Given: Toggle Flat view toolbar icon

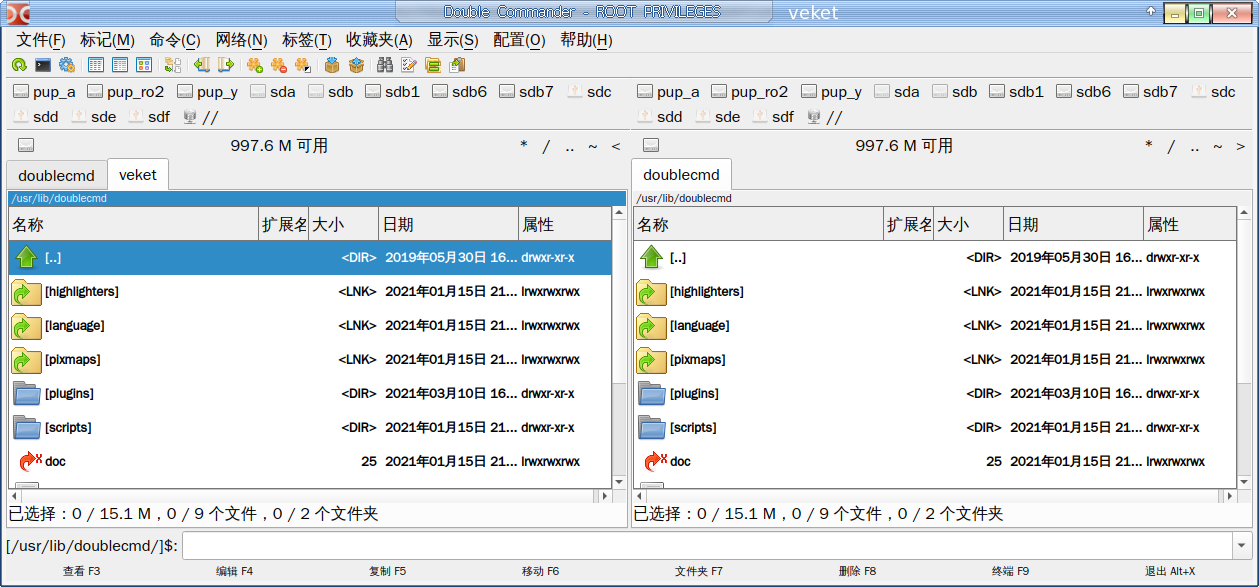Looking at the screenshot, I should [173, 66].
